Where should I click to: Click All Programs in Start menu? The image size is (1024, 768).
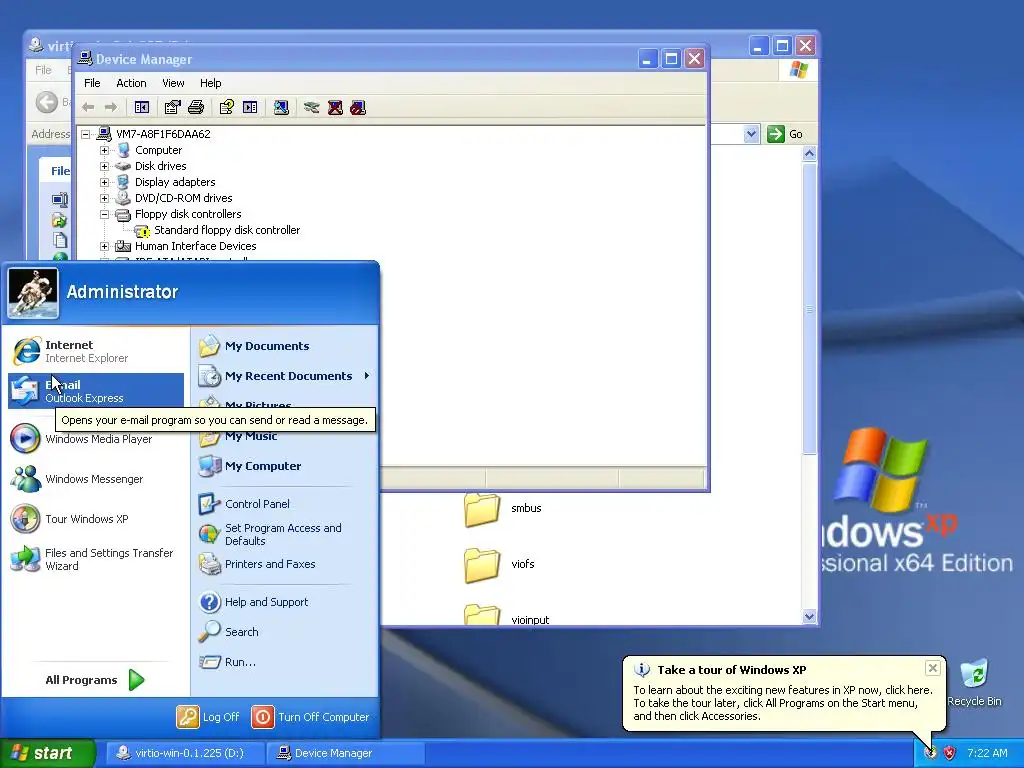(96, 680)
